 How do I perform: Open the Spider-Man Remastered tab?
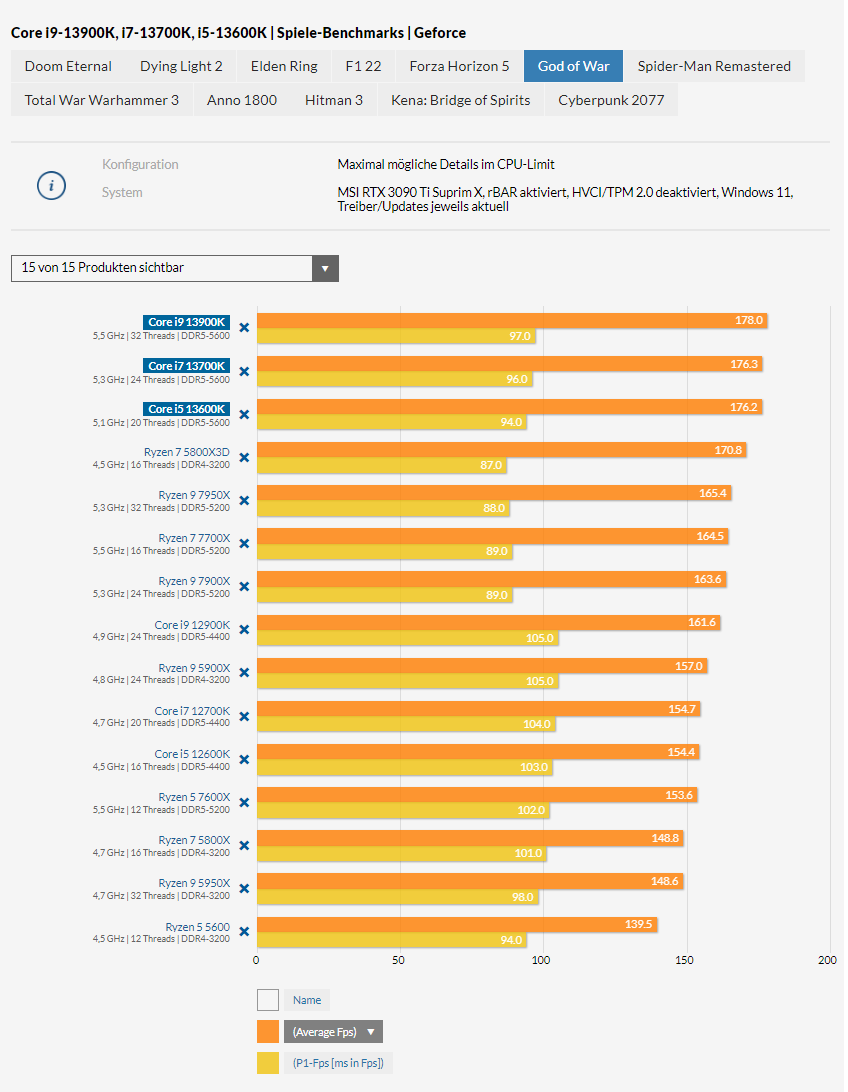tap(714, 66)
